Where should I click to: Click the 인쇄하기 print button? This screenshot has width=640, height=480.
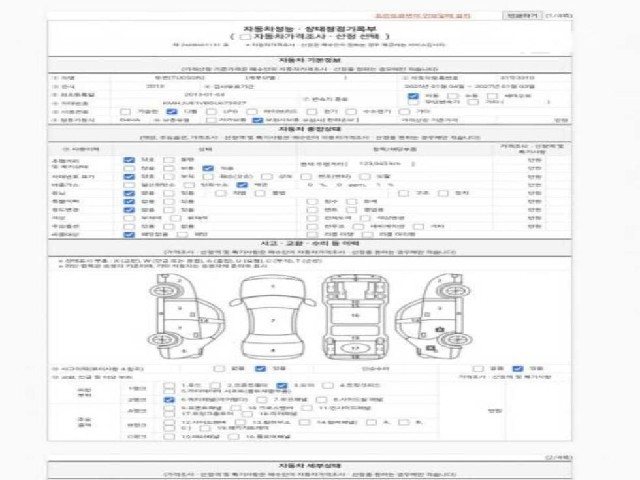522,16
